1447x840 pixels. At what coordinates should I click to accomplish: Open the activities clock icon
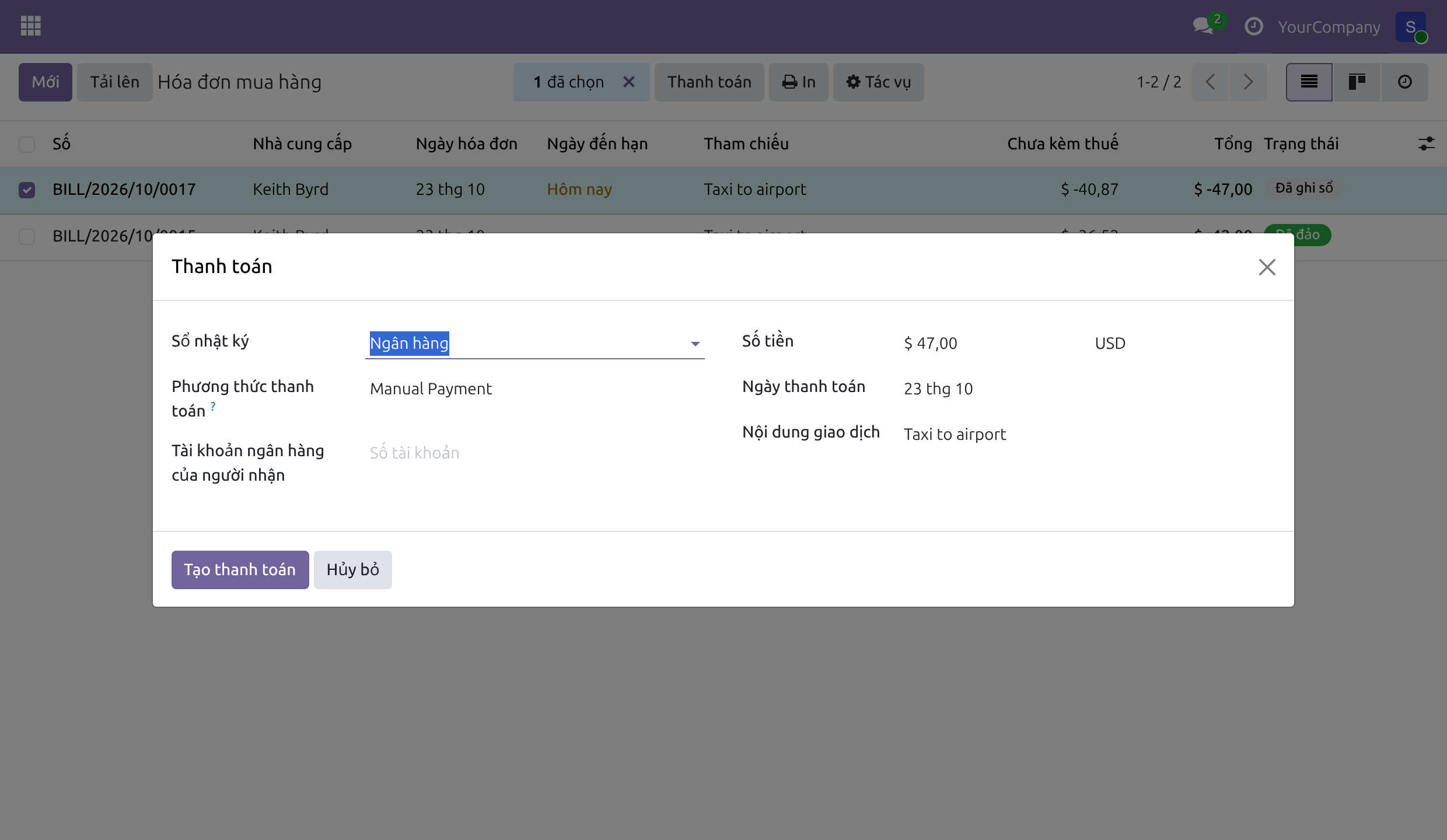1253,26
